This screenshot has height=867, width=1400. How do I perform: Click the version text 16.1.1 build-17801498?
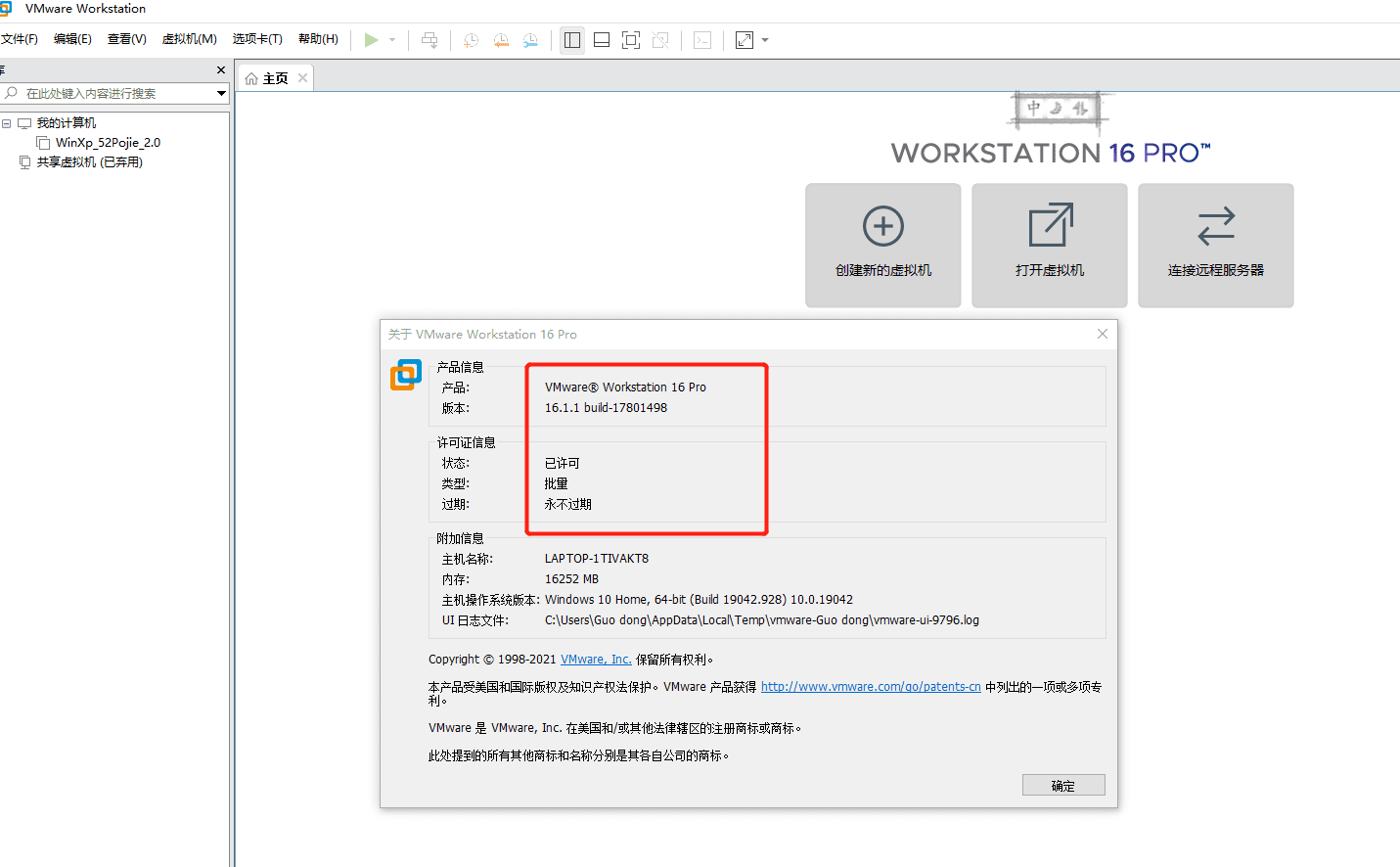click(x=606, y=408)
